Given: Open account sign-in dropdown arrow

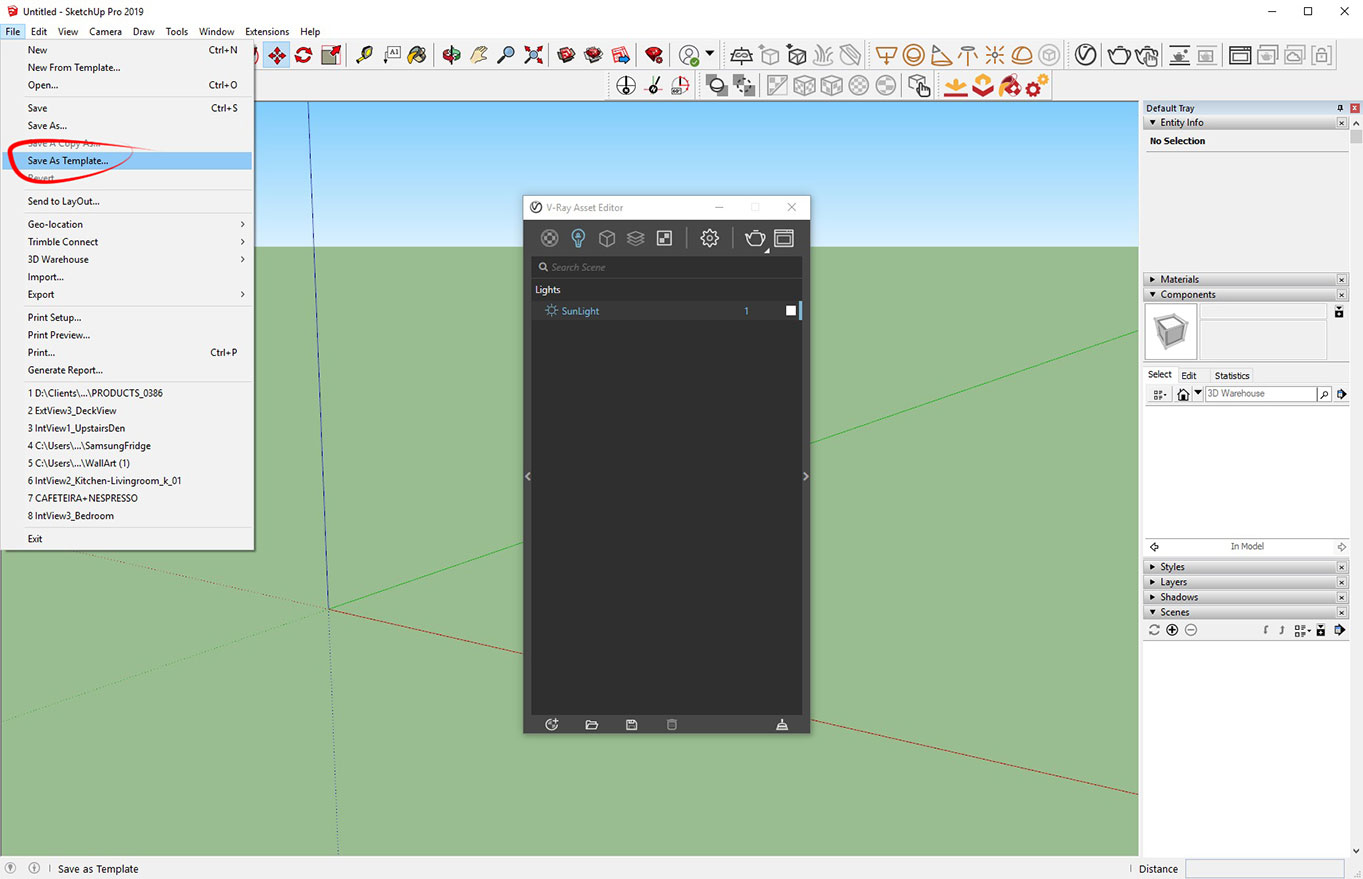Looking at the screenshot, I should tap(710, 54).
